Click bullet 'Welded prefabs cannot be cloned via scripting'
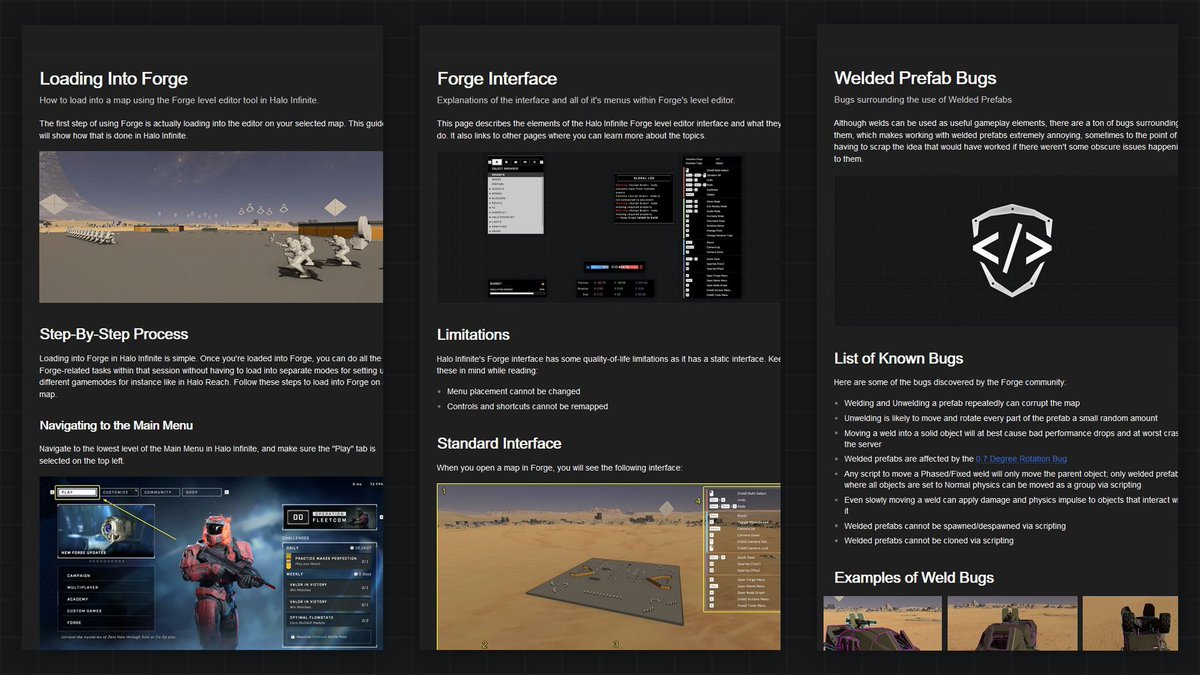The image size is (1200, 675). click(929, 540)
